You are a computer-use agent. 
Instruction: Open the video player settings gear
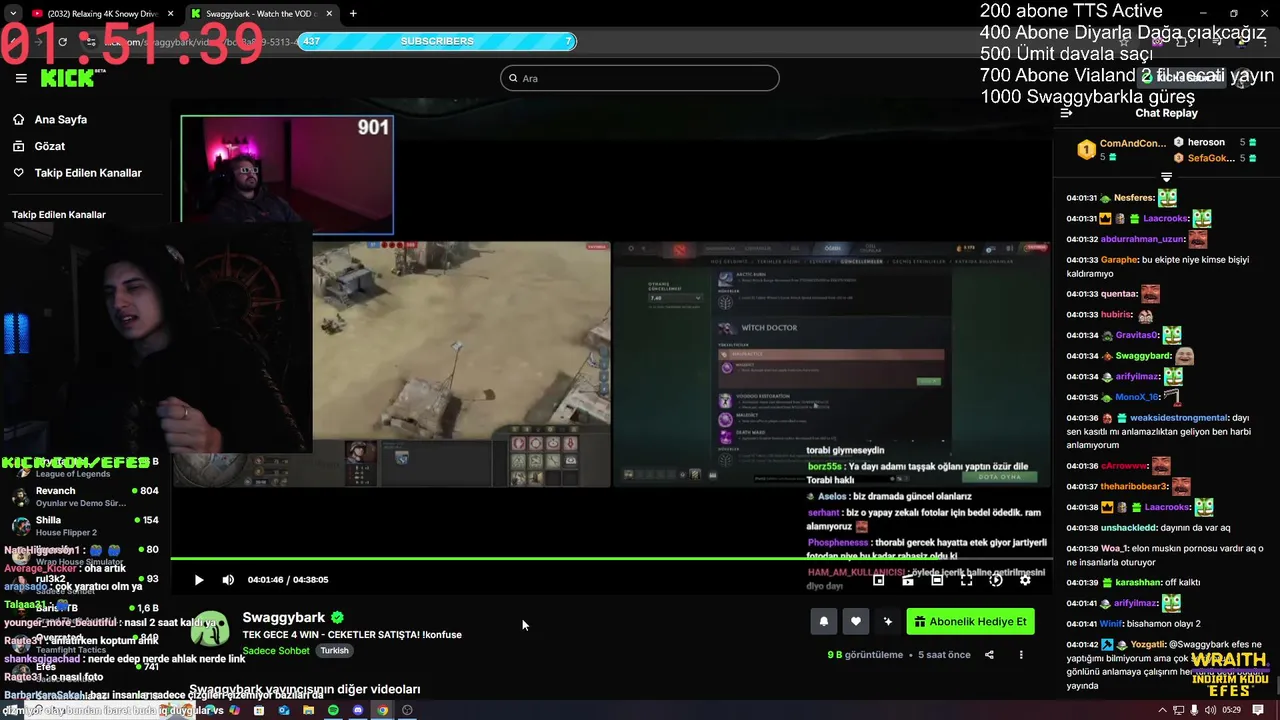(1025, 580)
